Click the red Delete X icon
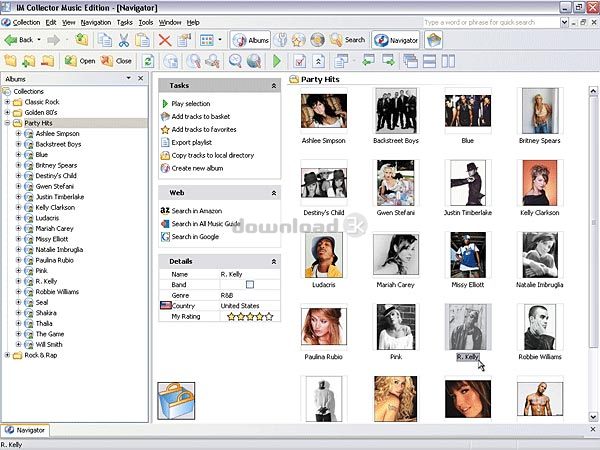The image size is (600, 450). tap(165, 40)
